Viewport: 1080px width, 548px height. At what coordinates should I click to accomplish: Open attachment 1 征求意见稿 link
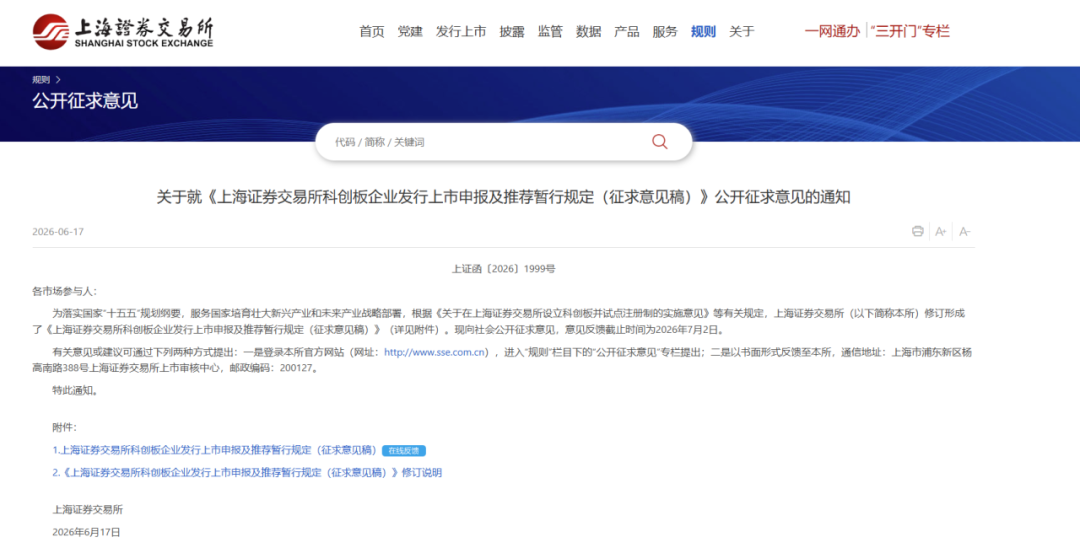point(215,450)
